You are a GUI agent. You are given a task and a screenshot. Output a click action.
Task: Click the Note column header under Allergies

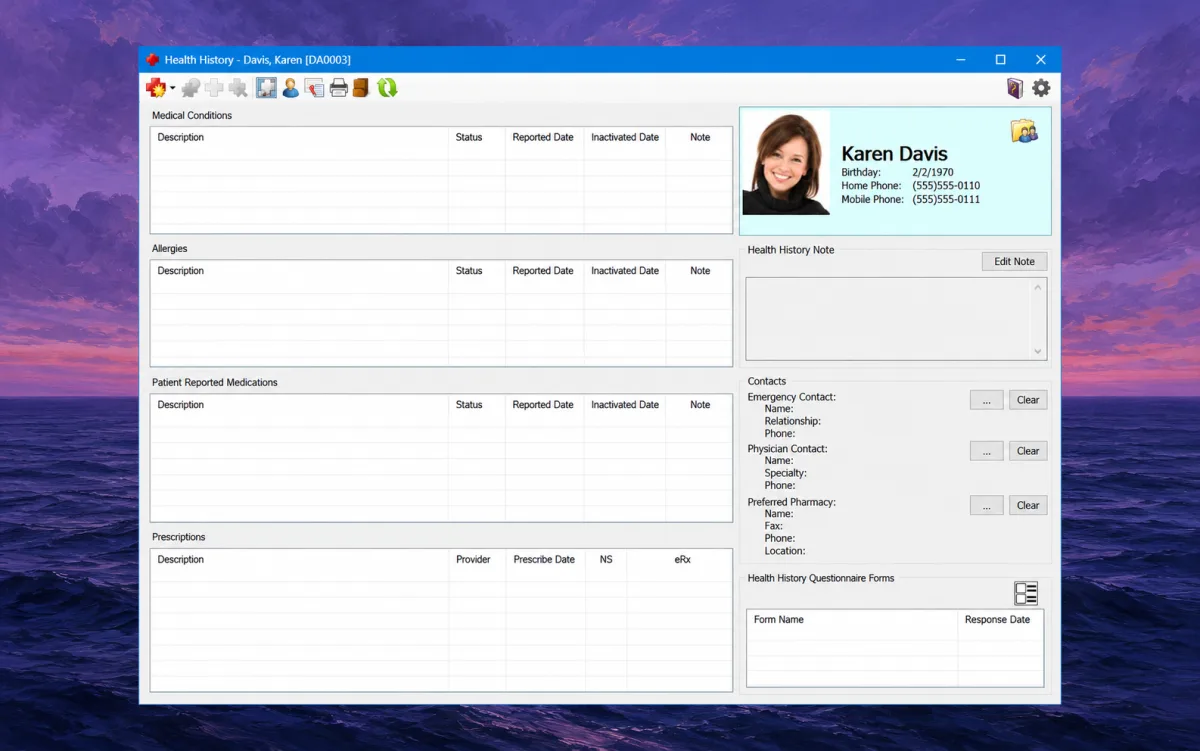click(700, 271)
